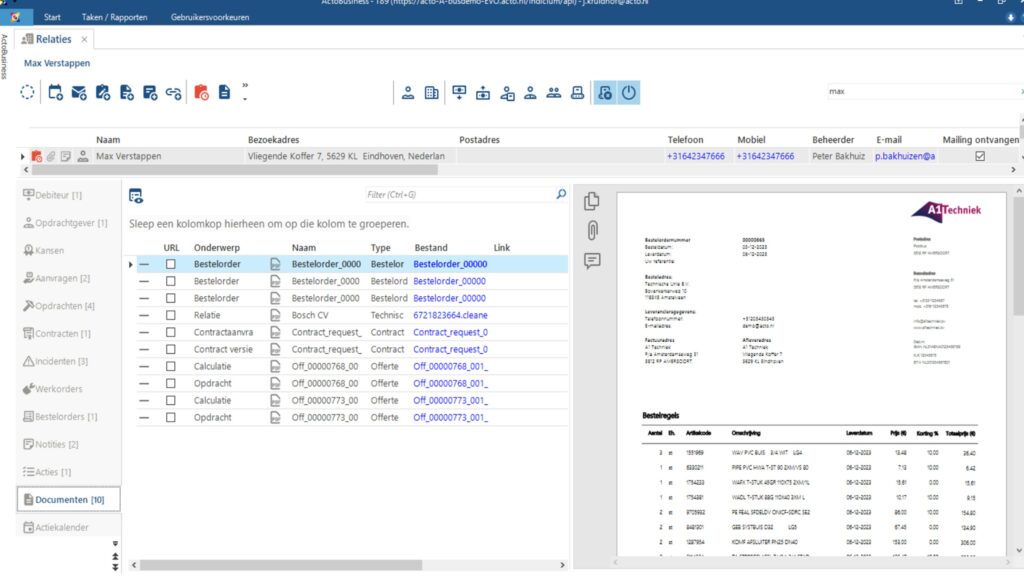1024x576 pixels.
Task: Click the document view icon above grid
Action: tap(136, 196)
